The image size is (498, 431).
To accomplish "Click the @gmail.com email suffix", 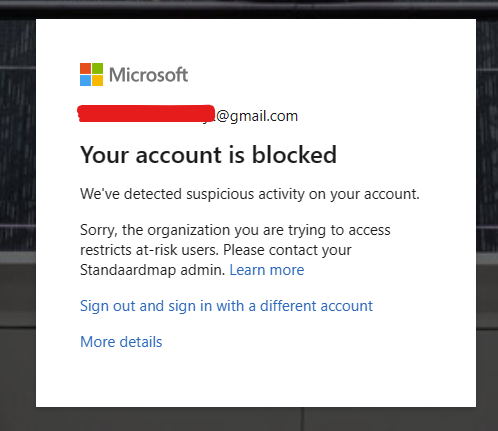I will tap(257, 116).
